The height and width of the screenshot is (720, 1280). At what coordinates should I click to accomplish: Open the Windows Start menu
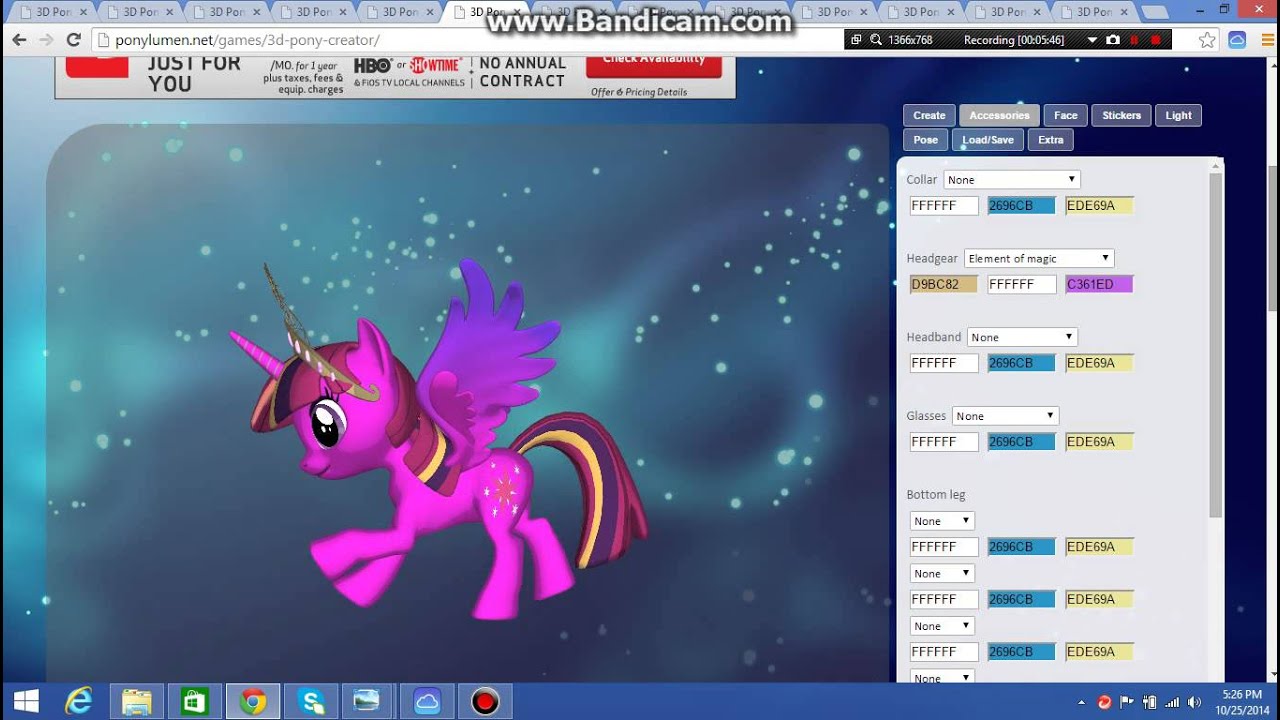pyautogui.click(x=26, y=701)
